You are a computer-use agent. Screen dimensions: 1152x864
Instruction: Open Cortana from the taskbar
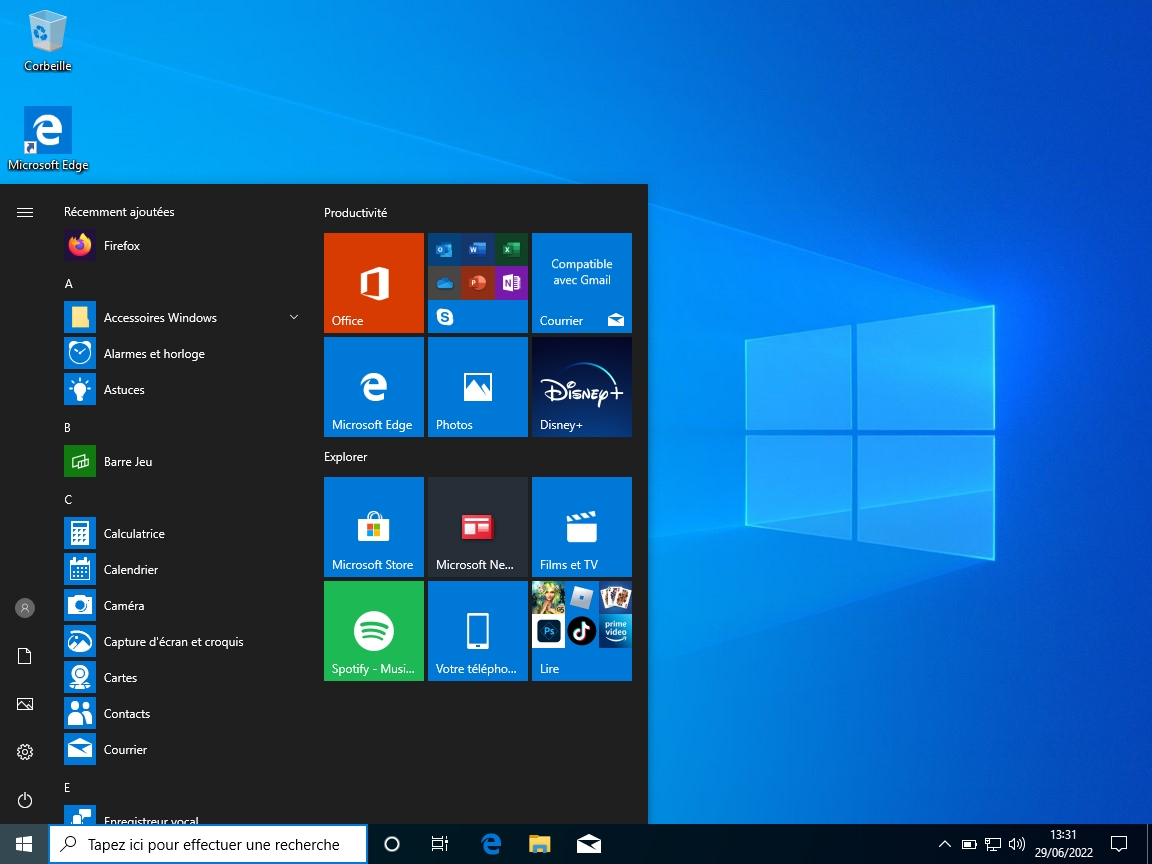(x=392, y=844)
